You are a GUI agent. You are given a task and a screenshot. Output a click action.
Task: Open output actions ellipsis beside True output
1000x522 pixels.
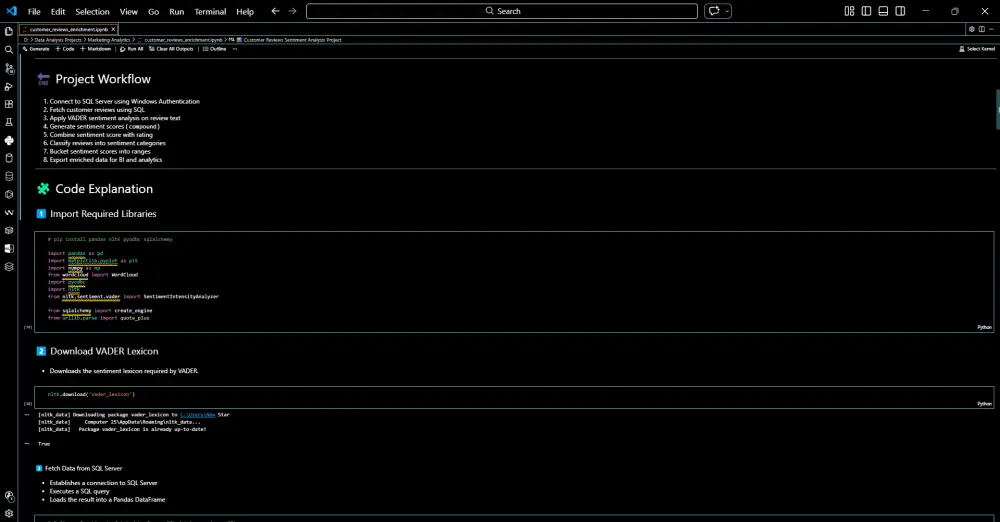point(27,444)
